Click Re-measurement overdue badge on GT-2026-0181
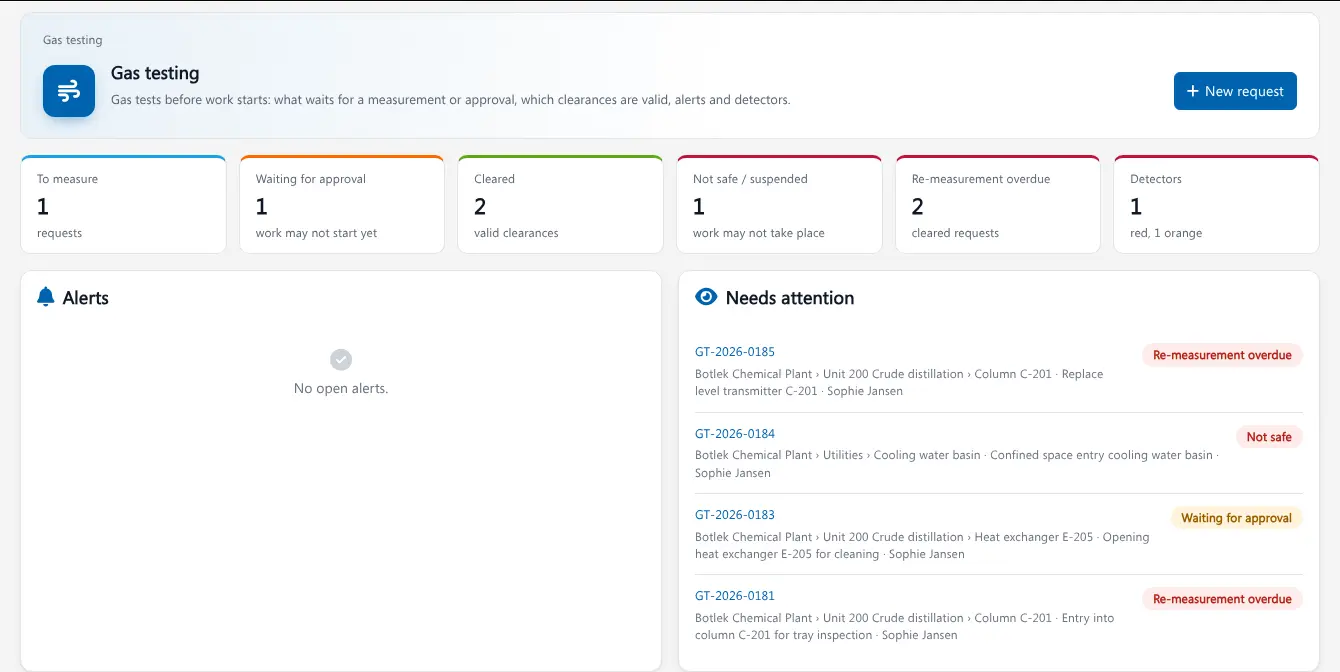The image size is (1340, 672). 1222,599
